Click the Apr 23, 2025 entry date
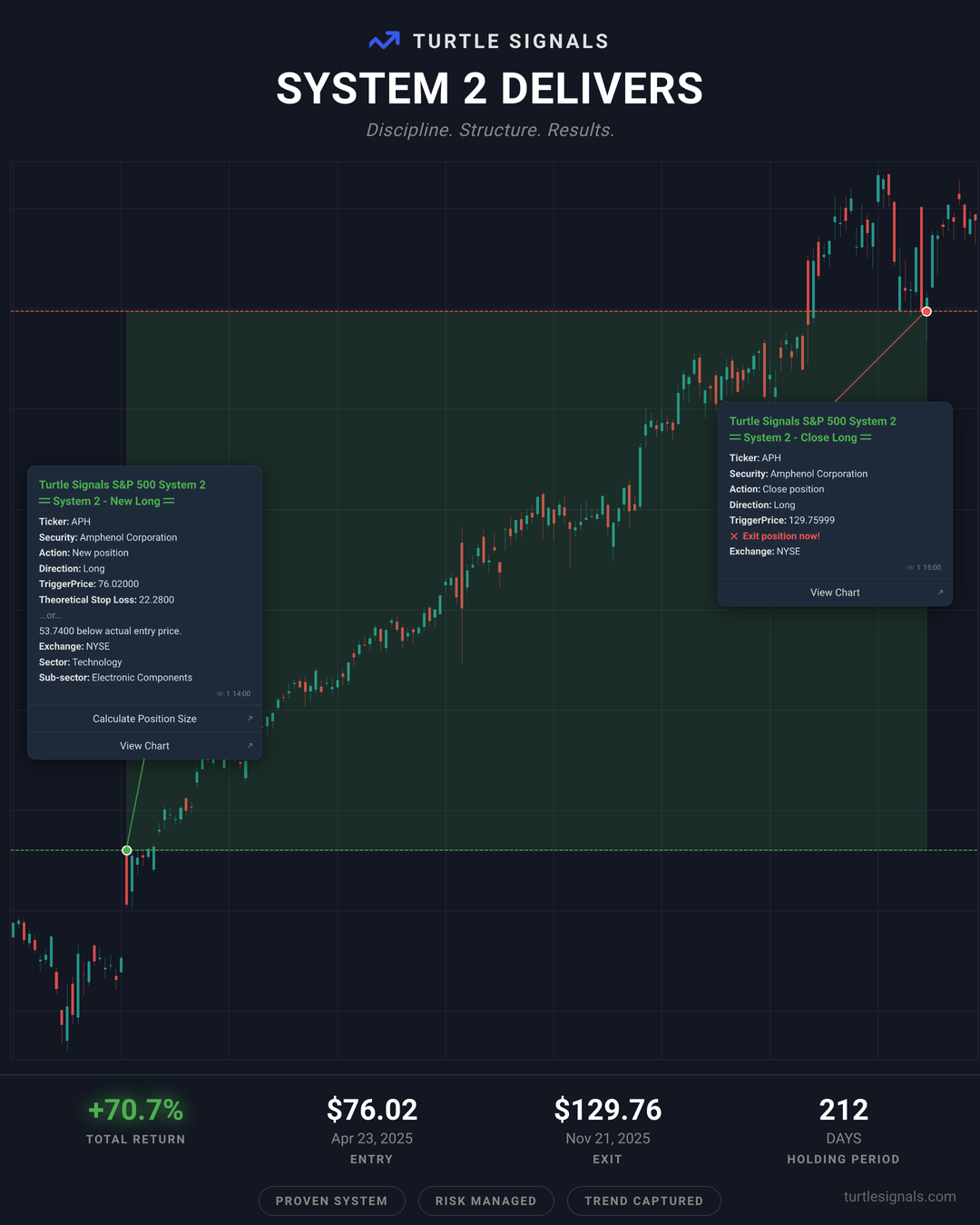980x1225 pixels. click(x=372, y=1139)
